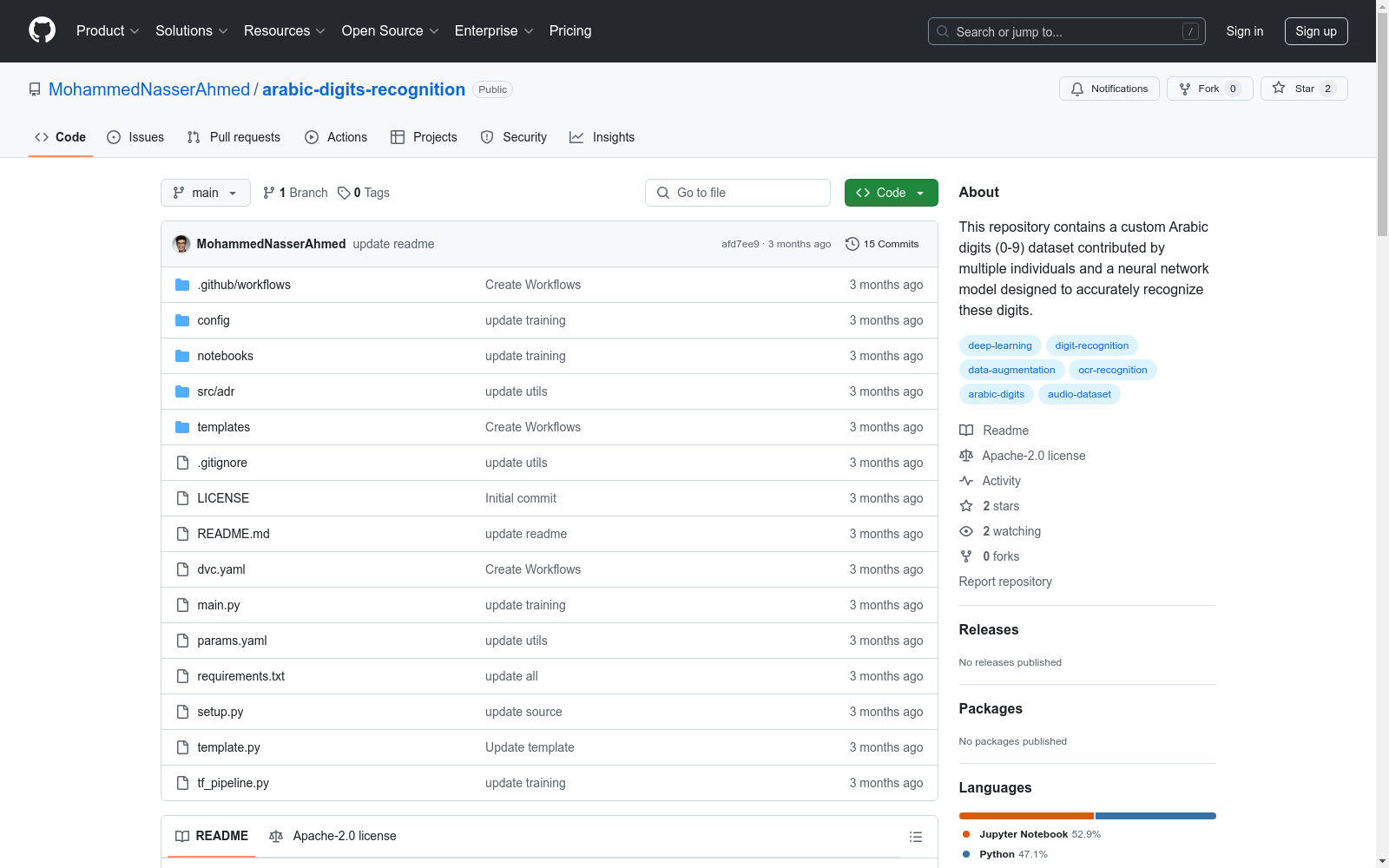The width and height of the screenshot is (1389, 868).
Task: Open the Code tab
Action: tap(61, 137)
